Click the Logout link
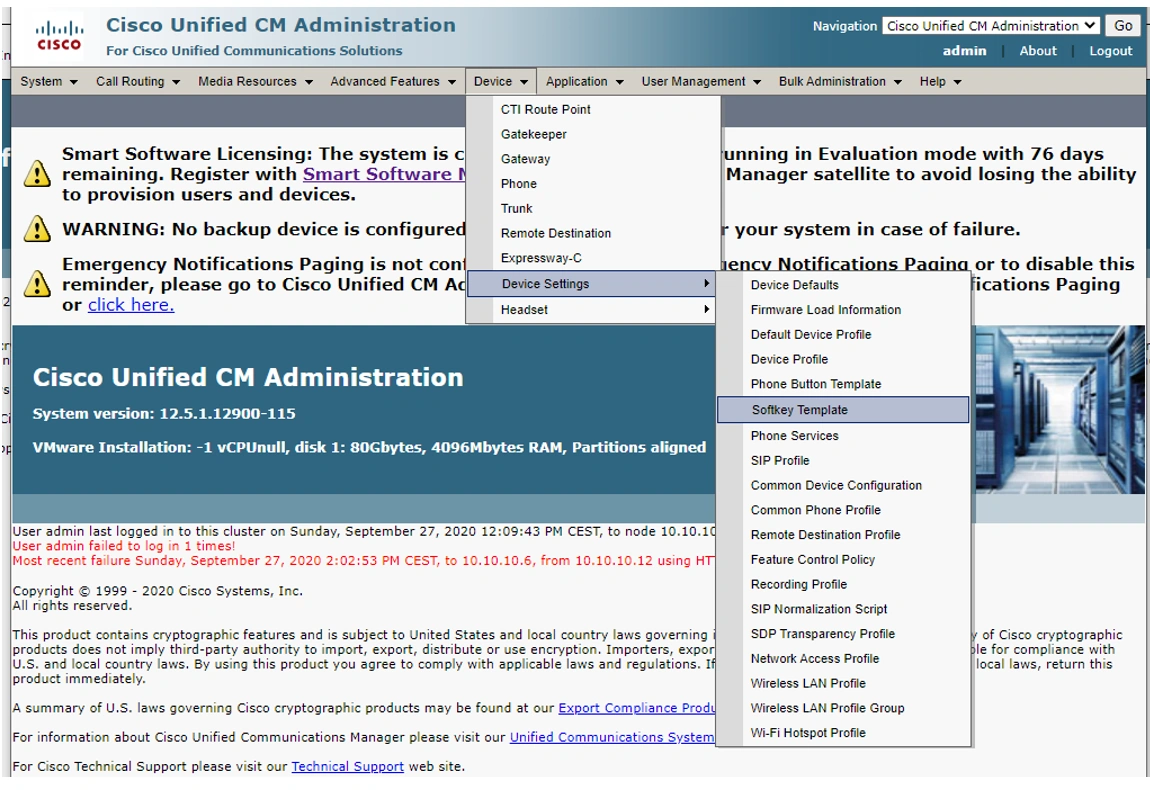Image resolution: width=1150 pixels, height=790 pixels. point(1110,51)
